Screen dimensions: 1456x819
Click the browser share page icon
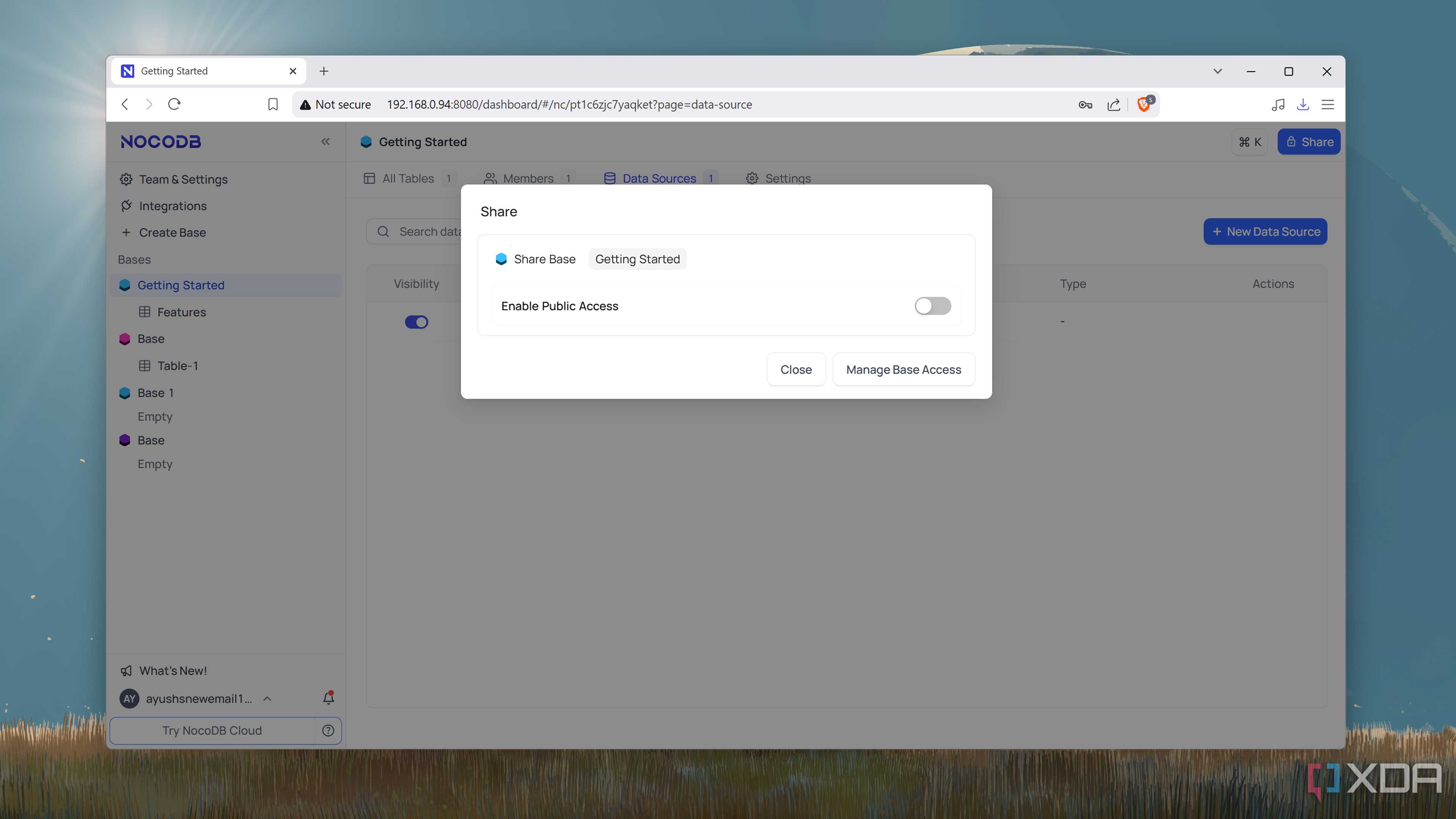[x=1114, y=105]
